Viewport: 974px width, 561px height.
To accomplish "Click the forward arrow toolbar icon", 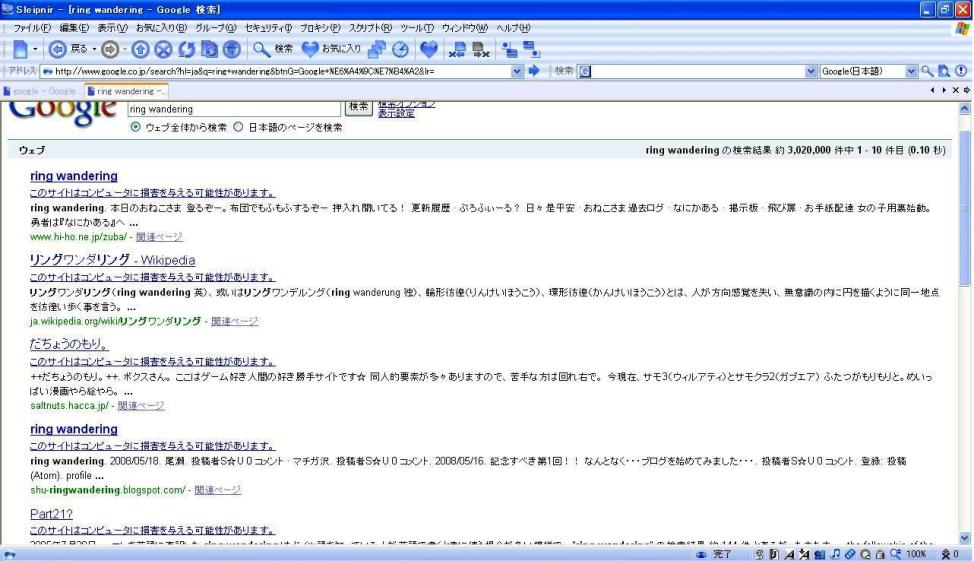I will 110,49.
